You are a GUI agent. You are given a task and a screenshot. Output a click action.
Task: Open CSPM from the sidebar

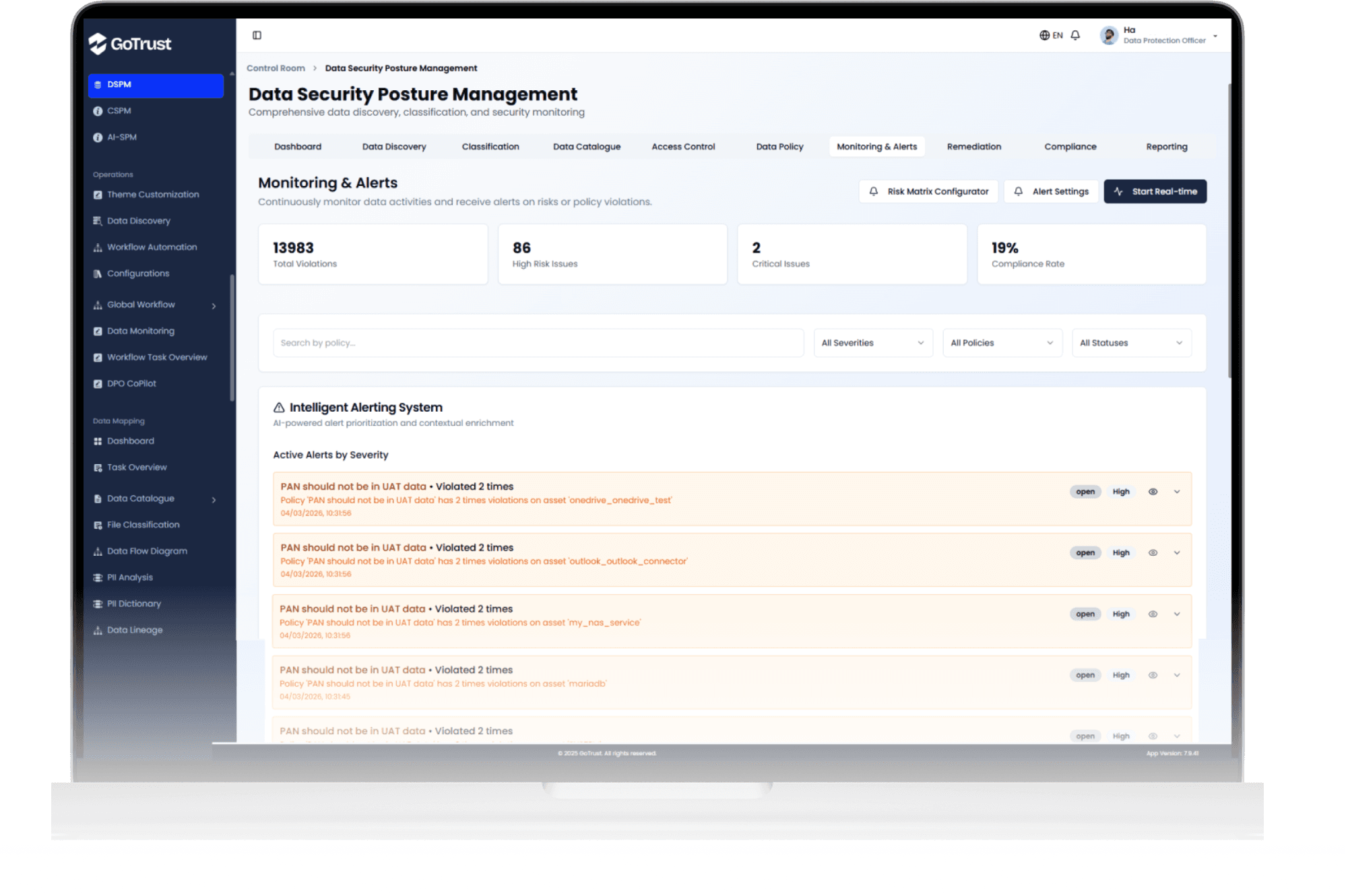119,110
